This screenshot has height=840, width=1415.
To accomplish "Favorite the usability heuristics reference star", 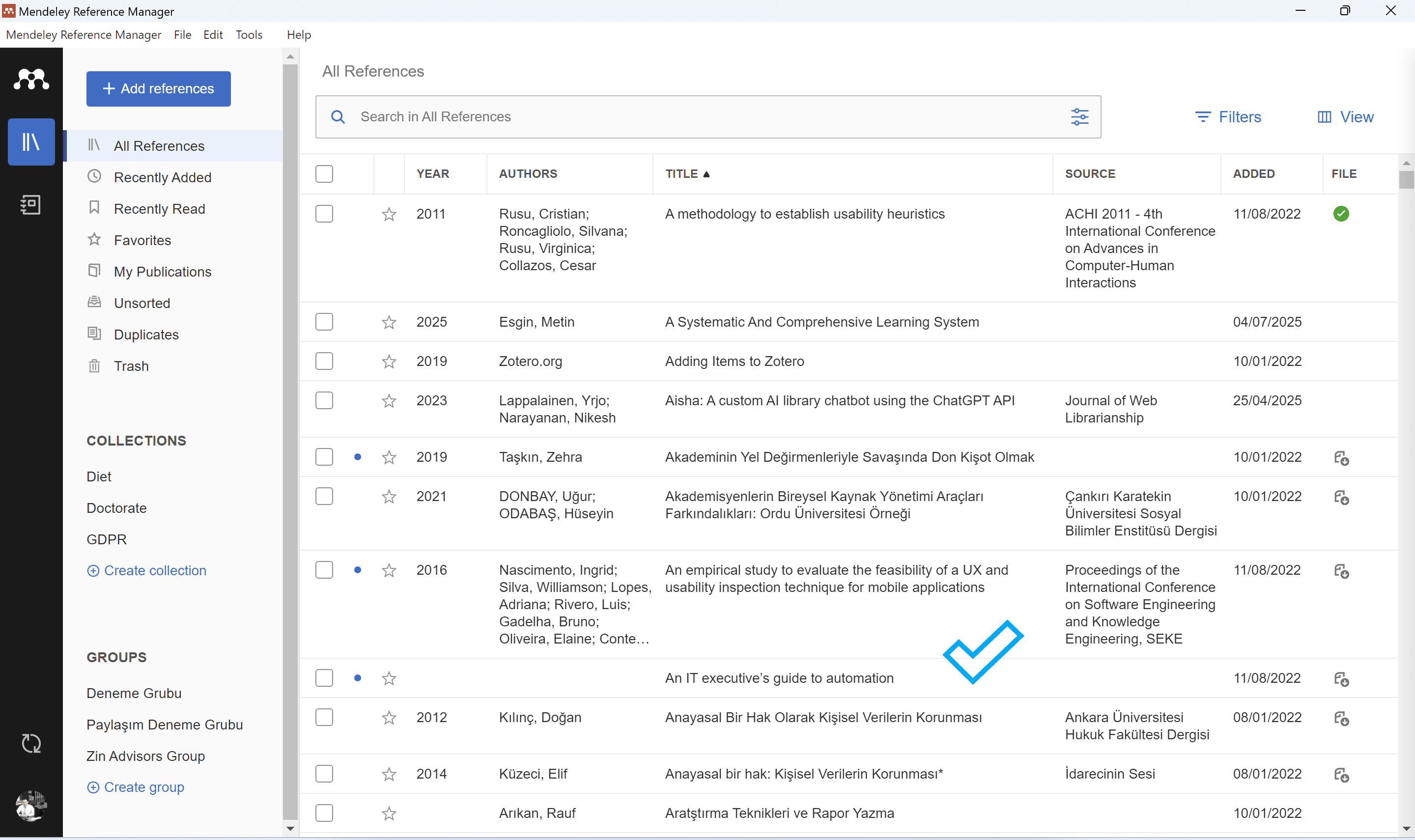I will click(389, 214).
